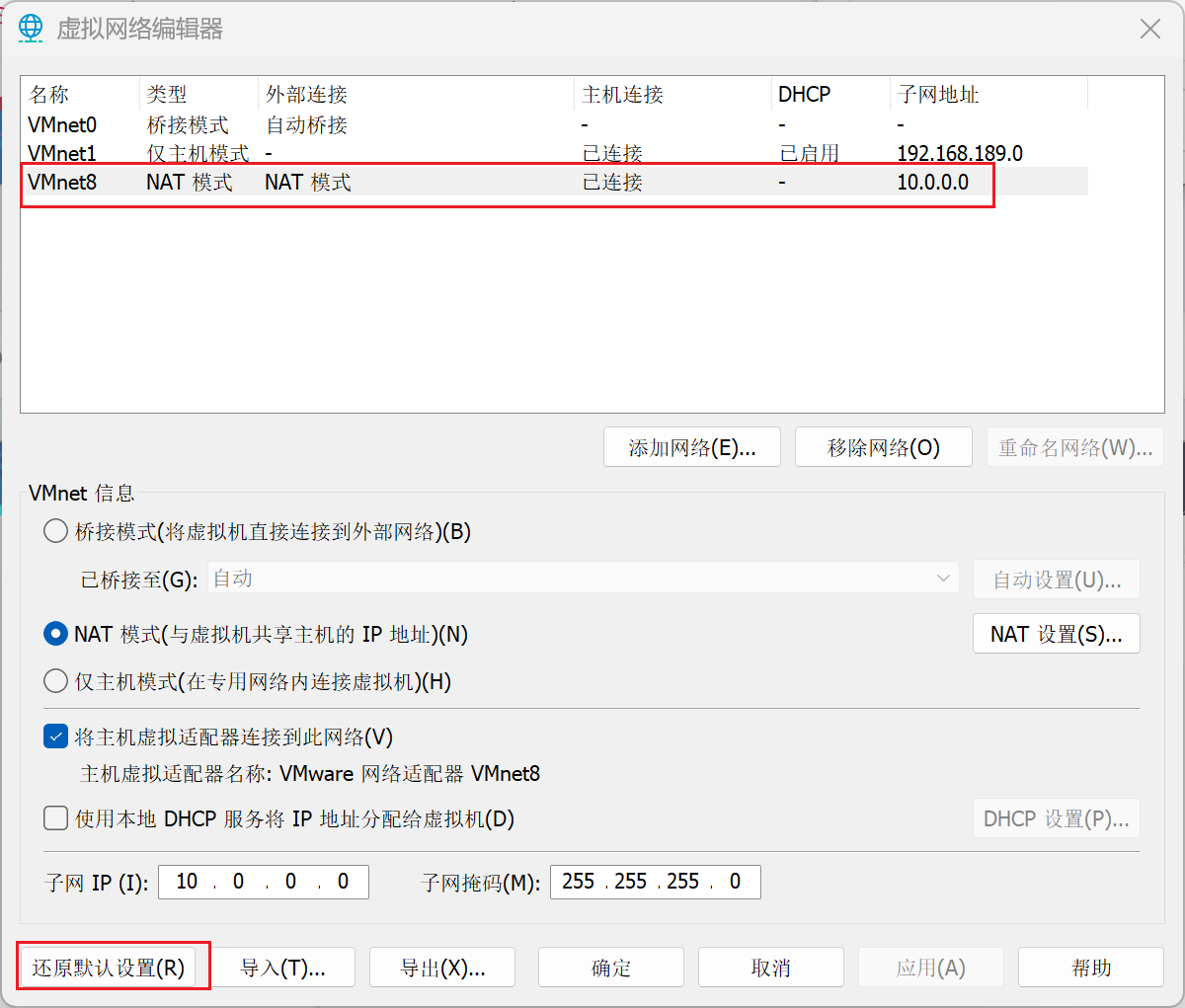Click the 子网地址 column header

[989, 95]
